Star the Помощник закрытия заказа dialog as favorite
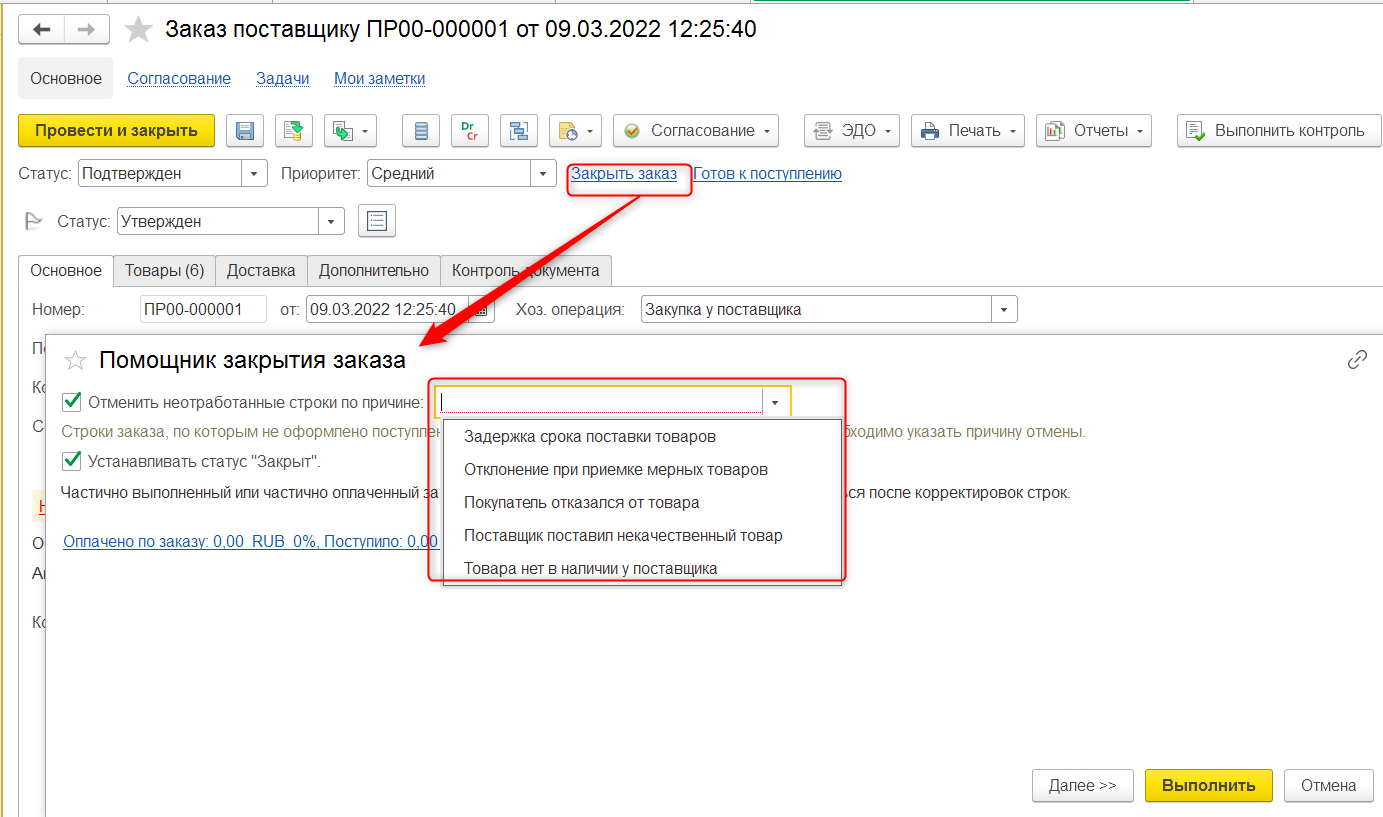Screen dimensions: 1383x817 pyautogui.click(x=75, y=361)
